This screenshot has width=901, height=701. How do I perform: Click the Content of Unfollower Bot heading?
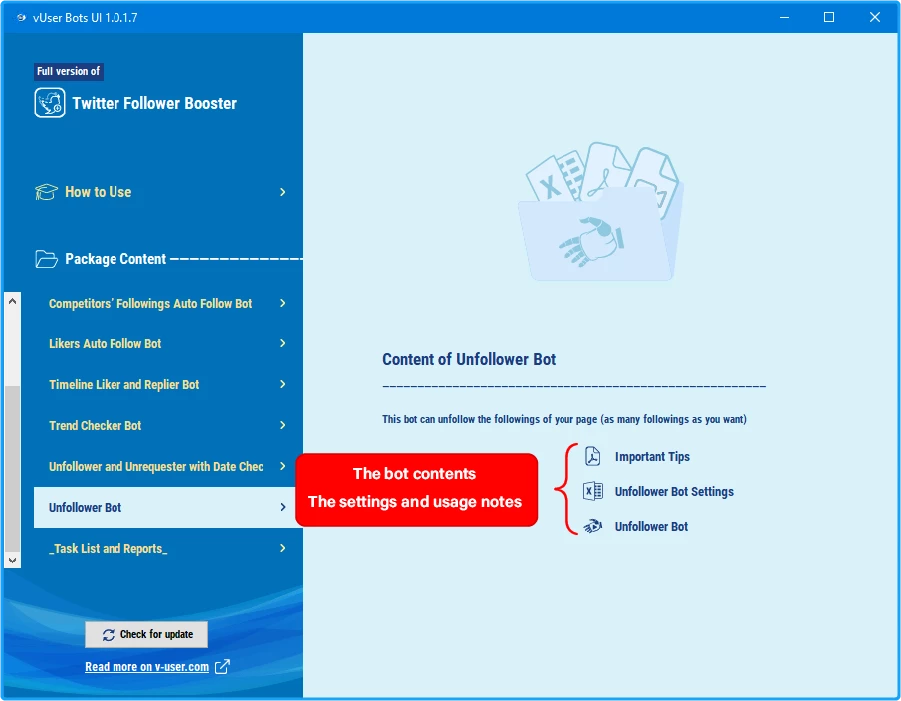(469, 360)
